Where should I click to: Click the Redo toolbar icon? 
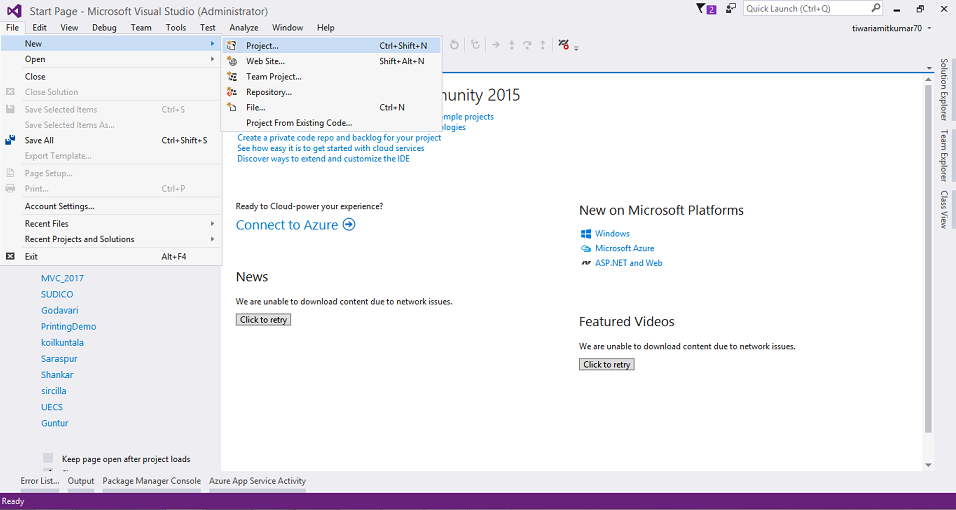click(x=475, y=45)
